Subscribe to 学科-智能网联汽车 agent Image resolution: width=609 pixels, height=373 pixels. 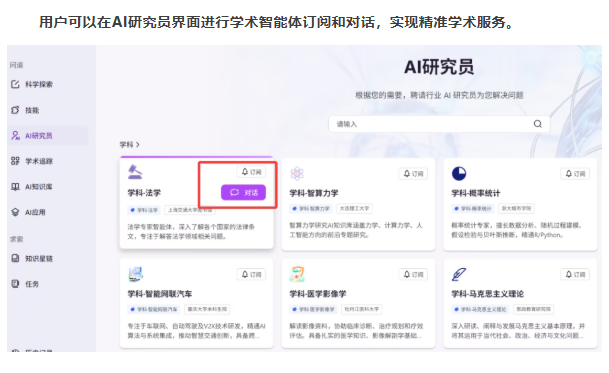click(251, 274)
